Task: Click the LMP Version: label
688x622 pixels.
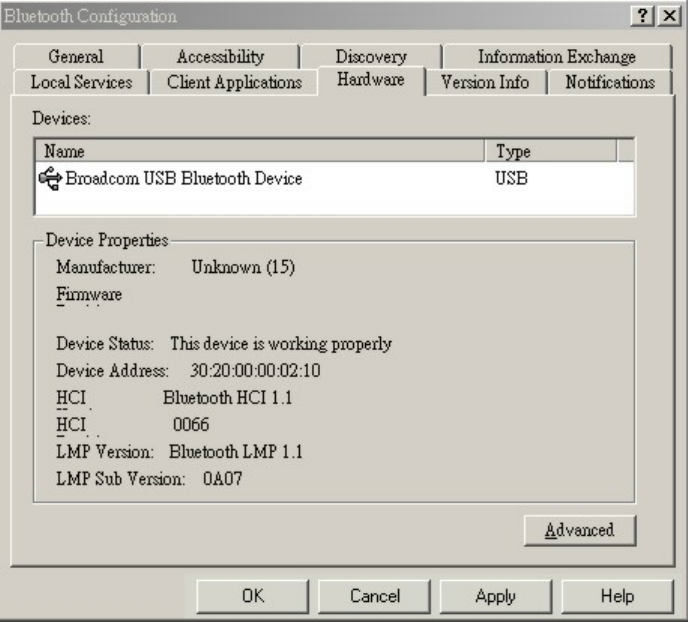Action: (105, 452)
